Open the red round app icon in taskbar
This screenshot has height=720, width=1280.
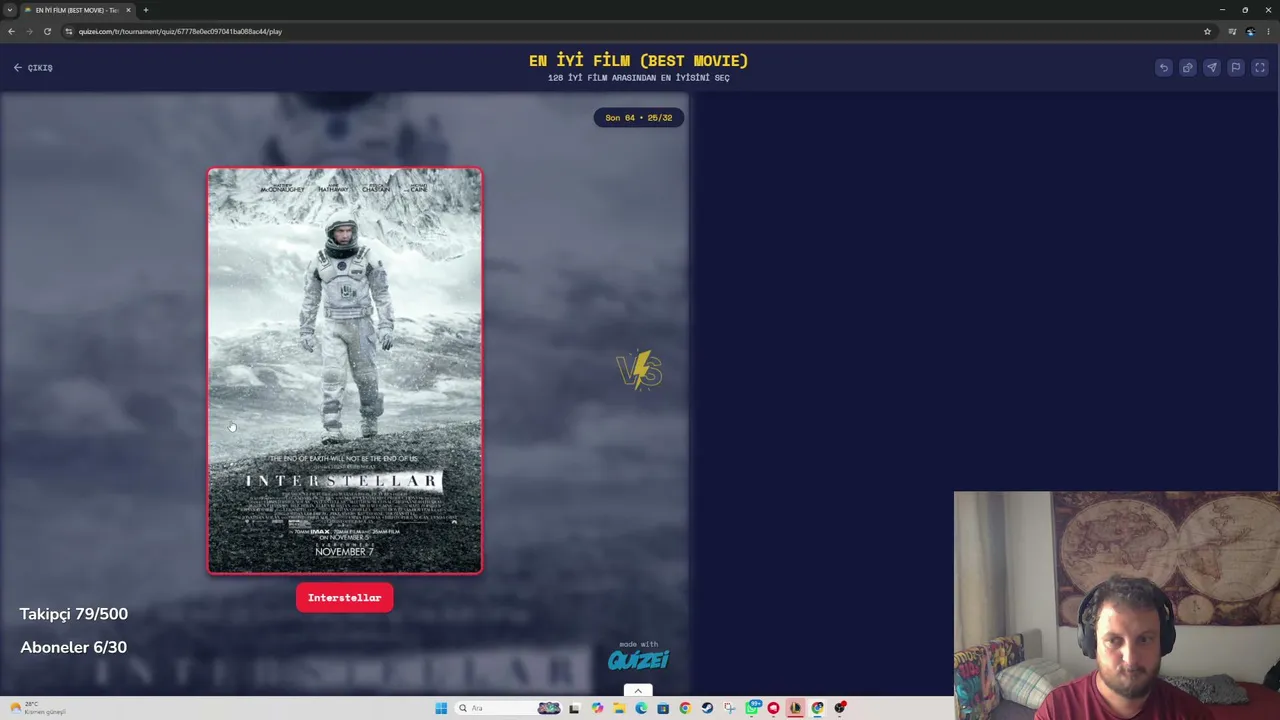(773, 708)
